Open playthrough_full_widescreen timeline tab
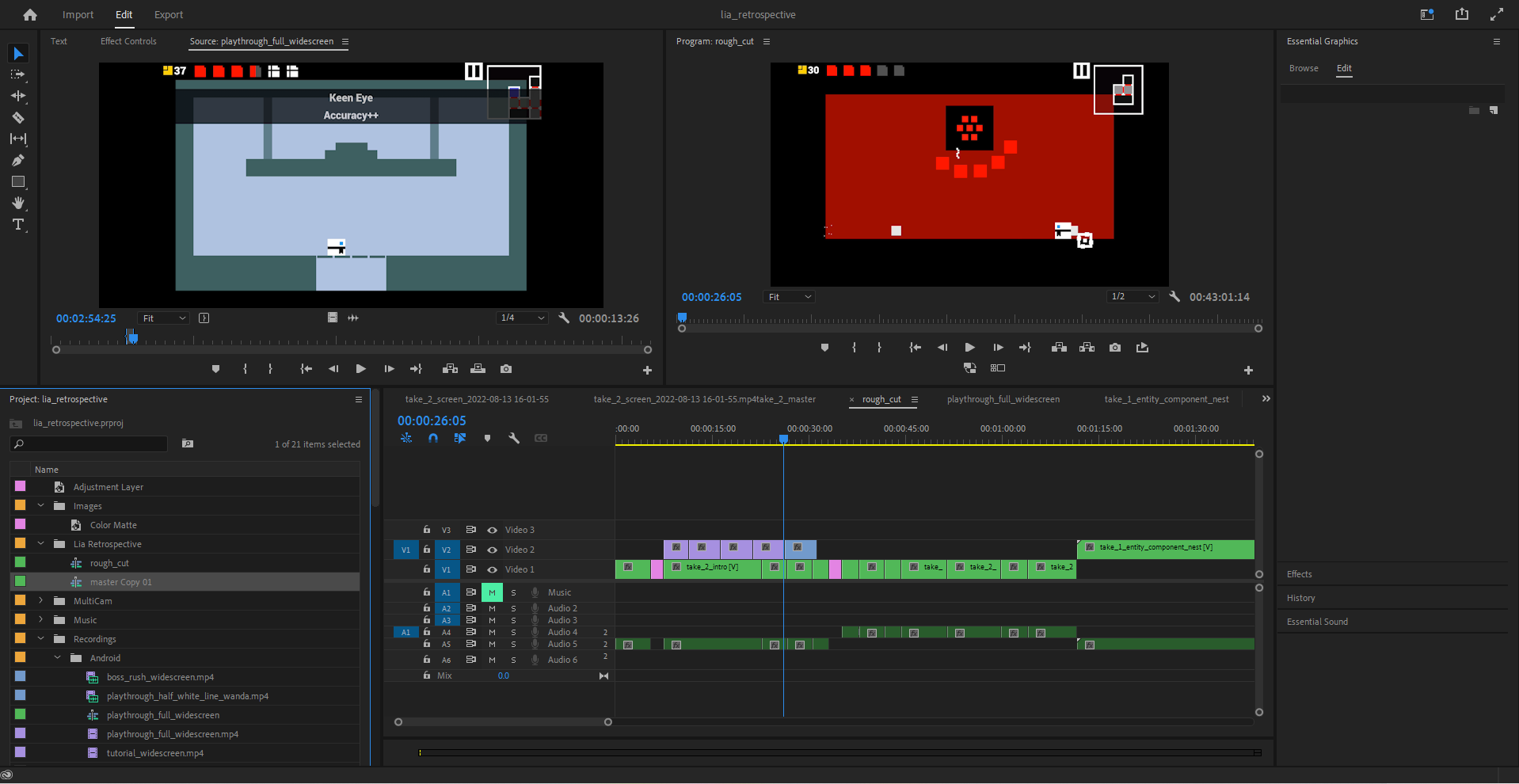Image resolution: width=1519 pixels, height=784 pixels. (x=1003, y=399)
